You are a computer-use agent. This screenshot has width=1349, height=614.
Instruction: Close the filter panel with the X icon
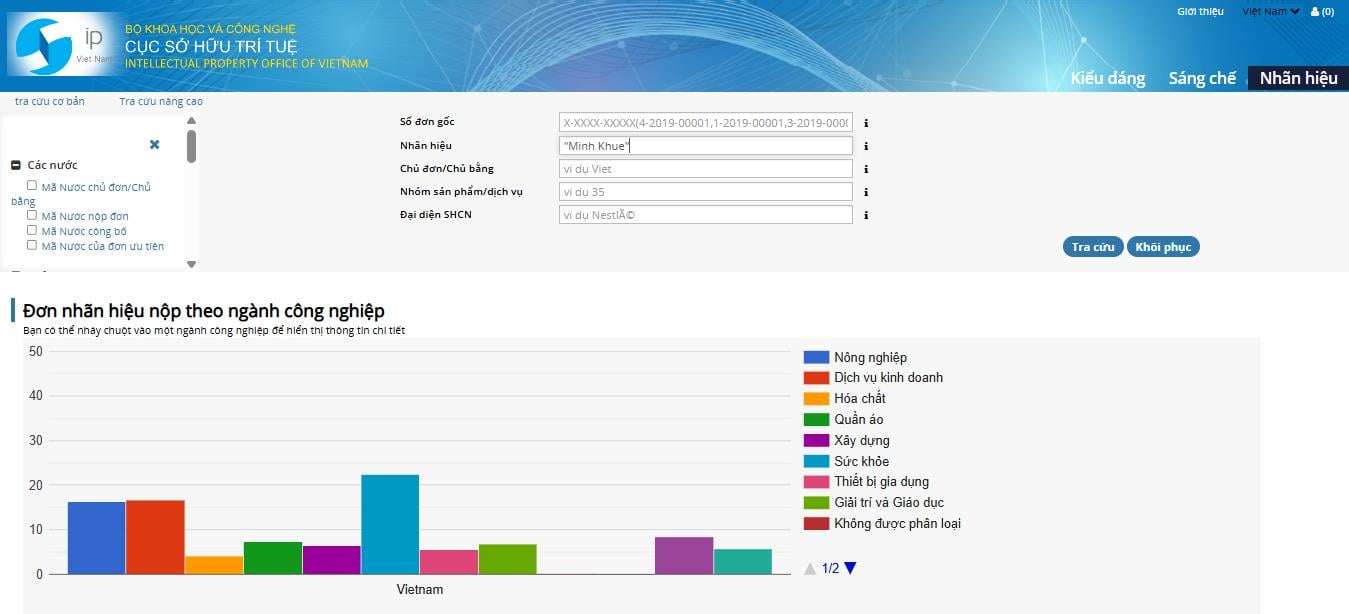coord(154,144)
